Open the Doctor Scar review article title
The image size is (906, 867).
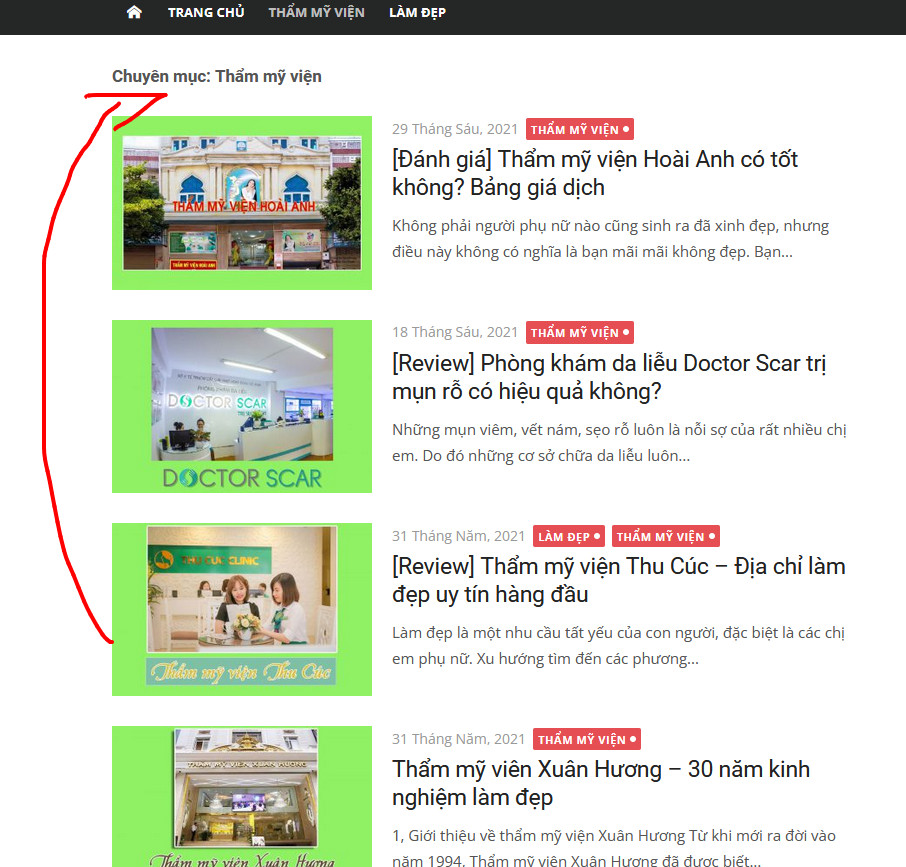pos(609,377)
